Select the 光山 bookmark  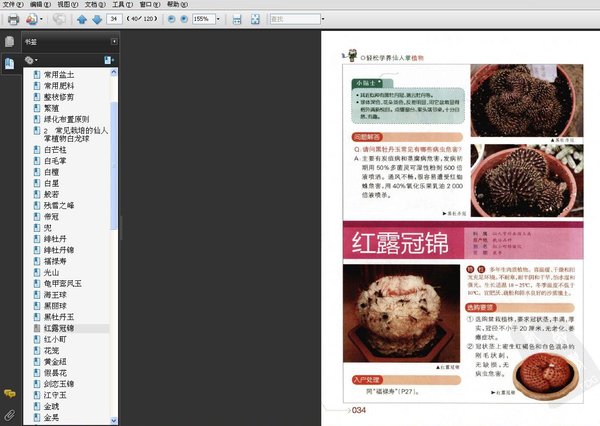click(x=51, y=272)
